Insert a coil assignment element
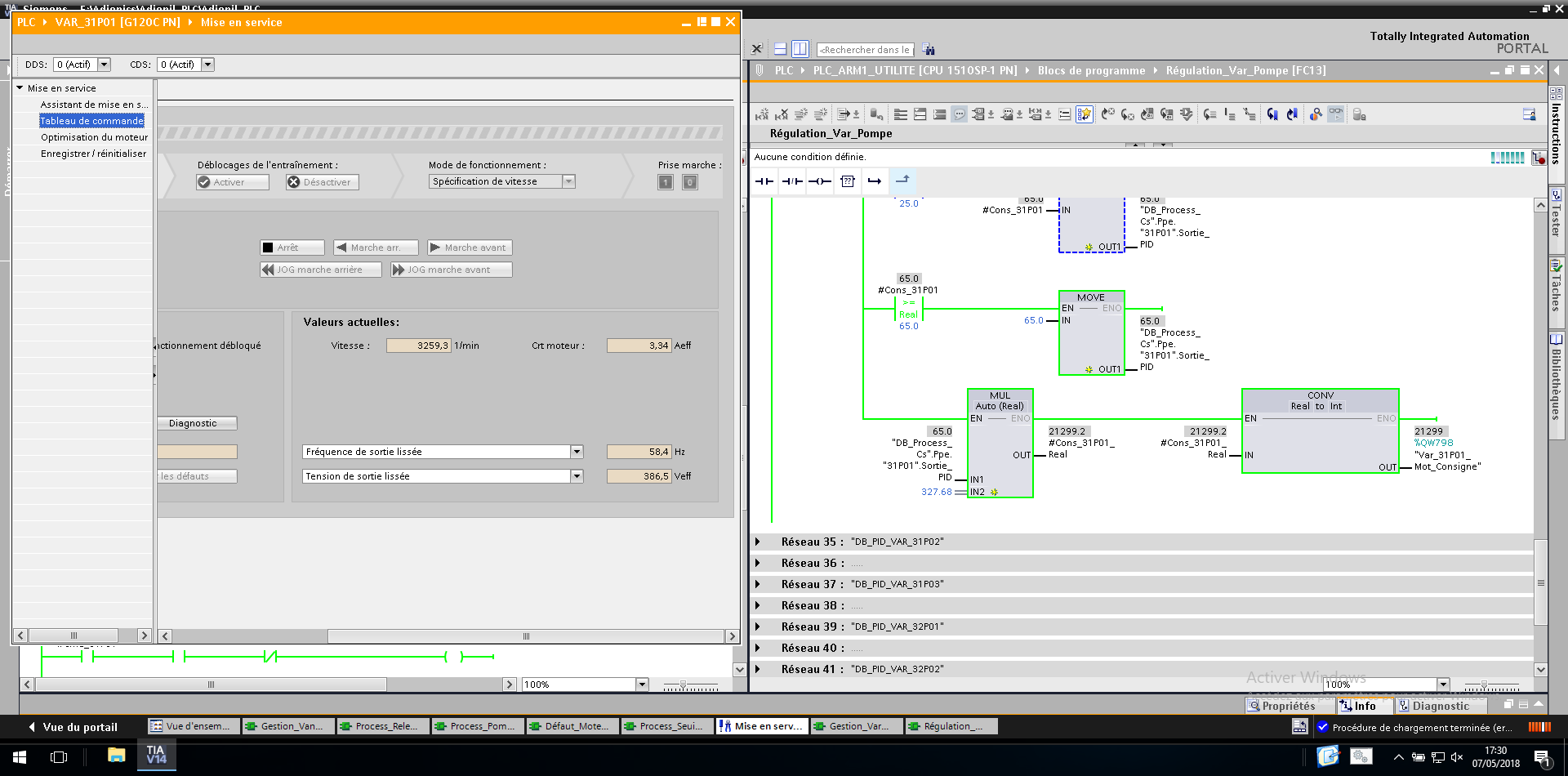Screen dimensions: 1568x776 (820, 181)
